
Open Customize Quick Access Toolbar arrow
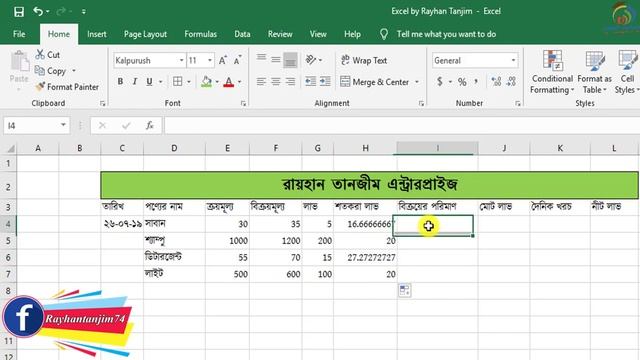(84, 12)
